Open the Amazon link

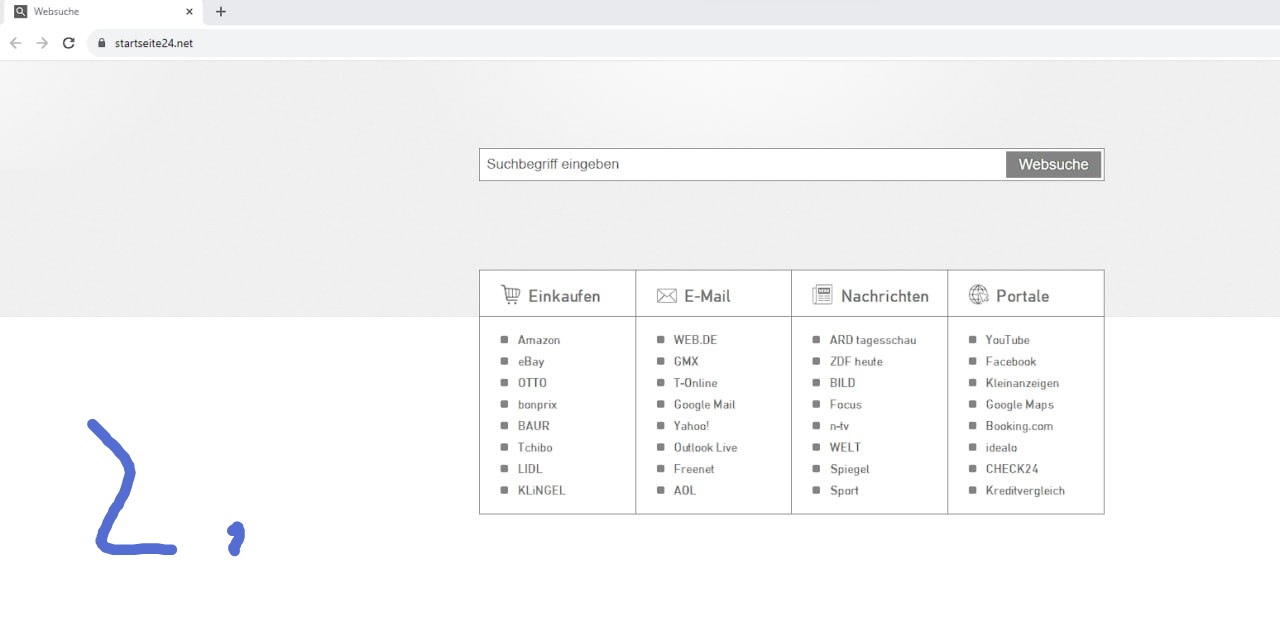pos(539,340)
